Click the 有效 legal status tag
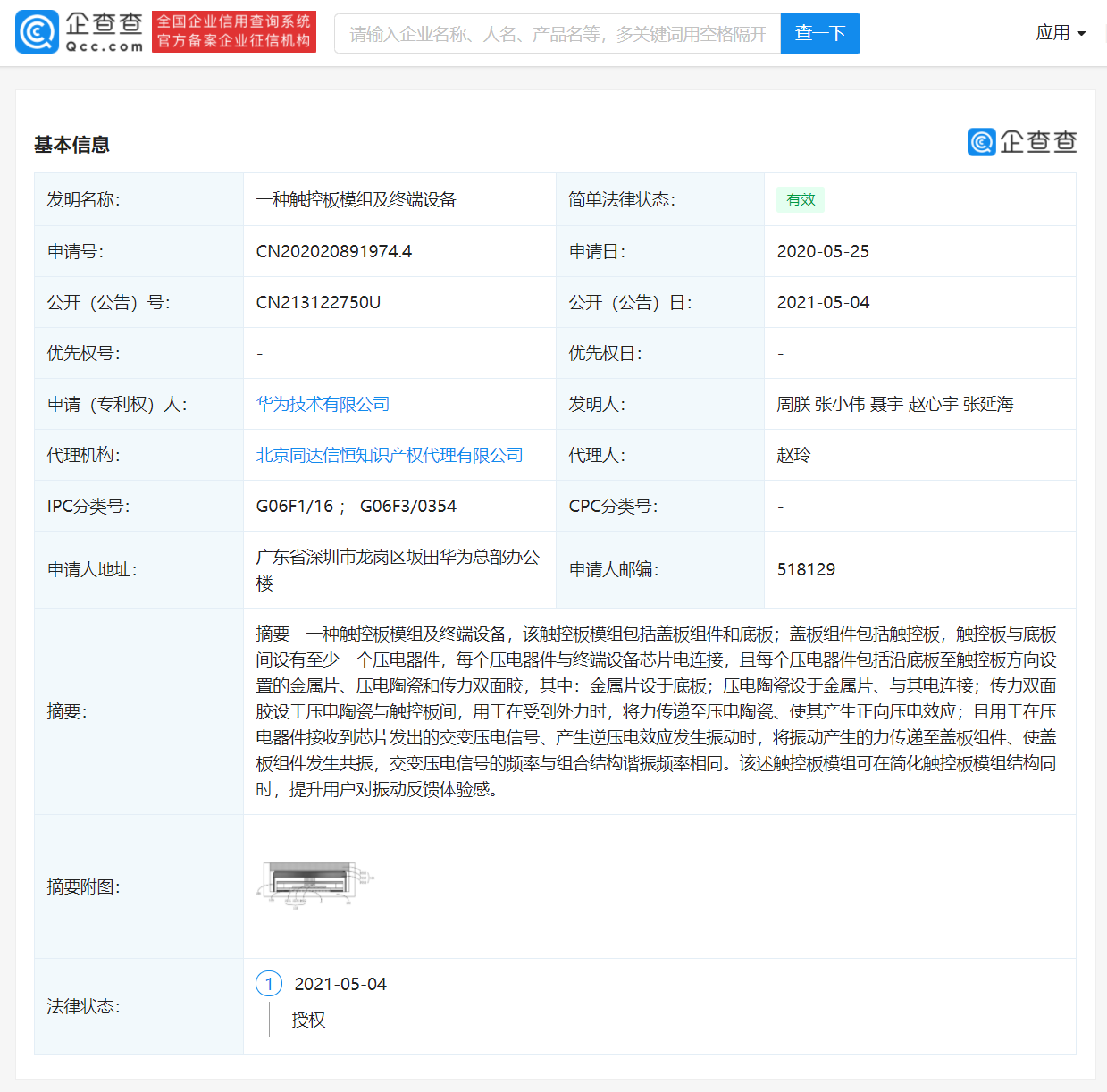The height and width of the screenshot is (1092, 1107). [800, 199]
